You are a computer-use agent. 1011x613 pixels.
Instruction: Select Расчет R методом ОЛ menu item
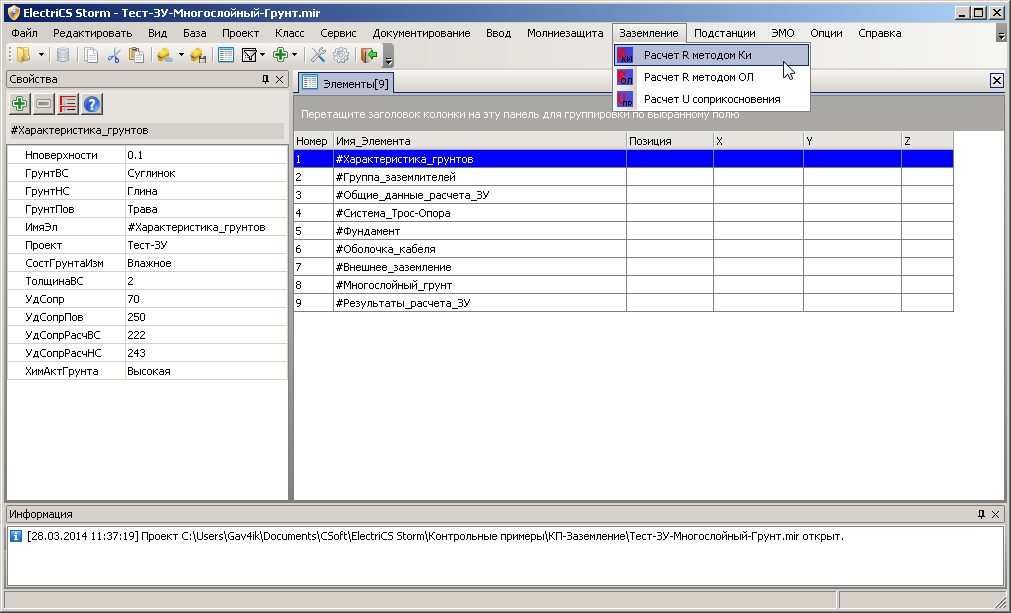point(698,77)
